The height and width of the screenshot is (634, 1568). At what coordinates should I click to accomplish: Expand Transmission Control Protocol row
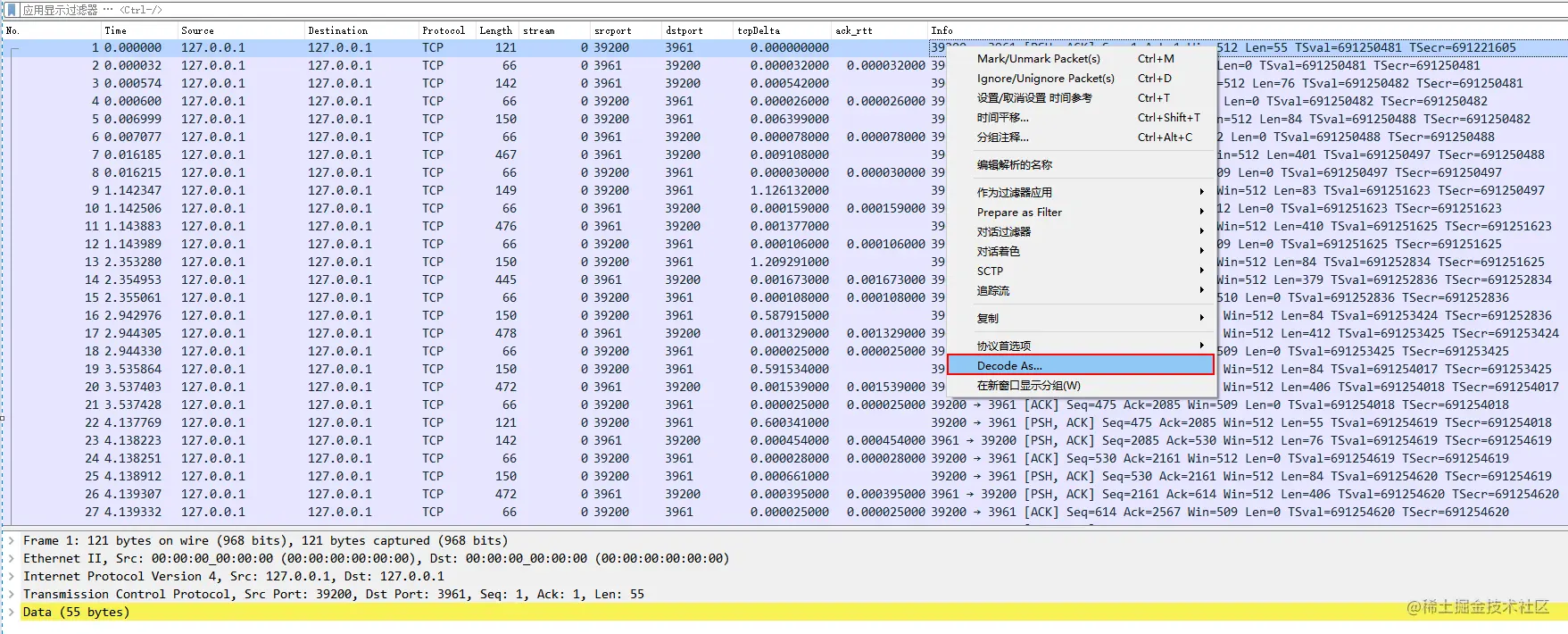coord(12,594)
